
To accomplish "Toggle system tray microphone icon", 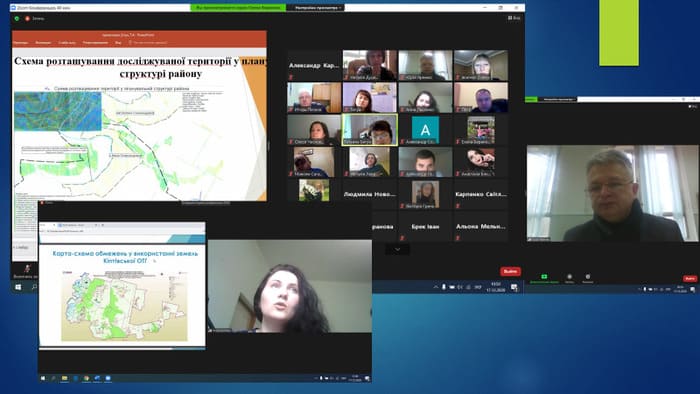I will click(x=444, y=287).
